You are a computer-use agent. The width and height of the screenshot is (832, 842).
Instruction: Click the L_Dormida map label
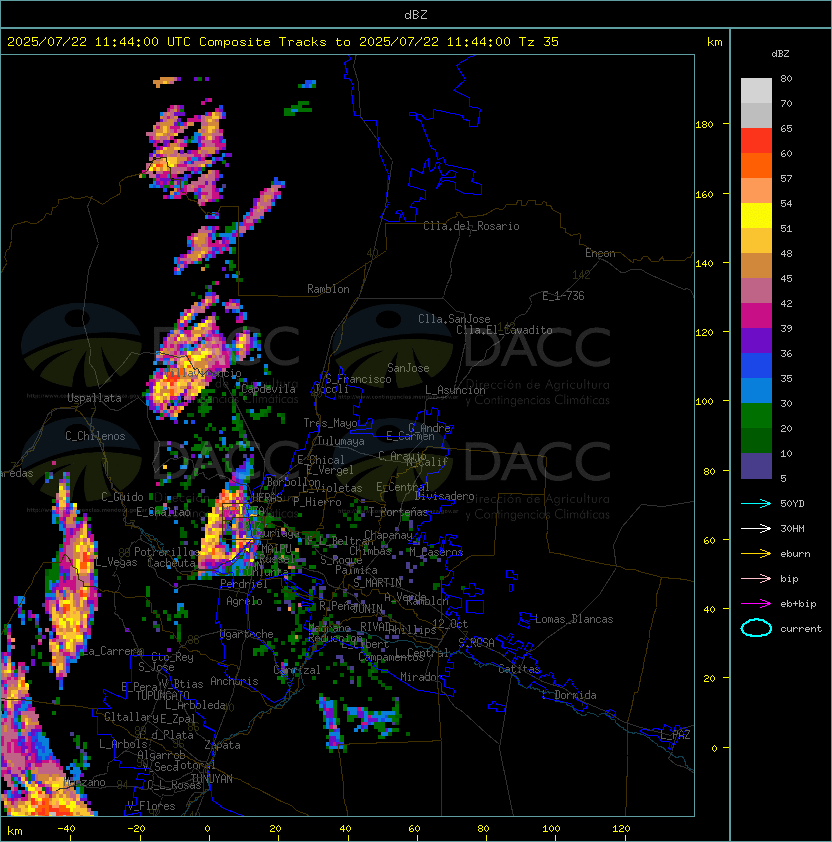(x=569, y=695)
